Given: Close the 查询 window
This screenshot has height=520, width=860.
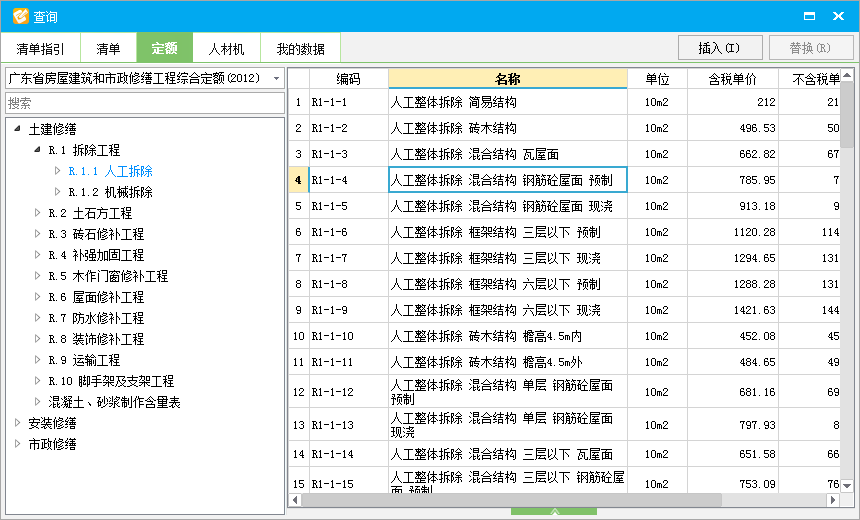Looking at the screenshot, I should (x=838, y=16).
